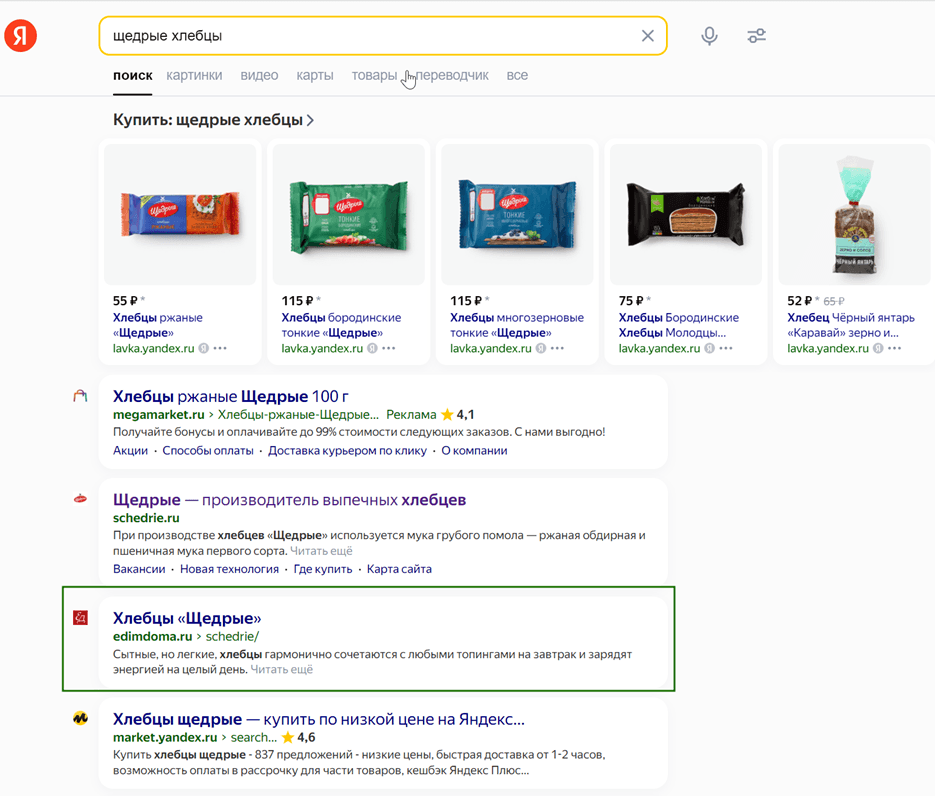This screenshot has height=796, width=935.
Task: Click megamarket favicon beside first result
Action: click(81, 397)
